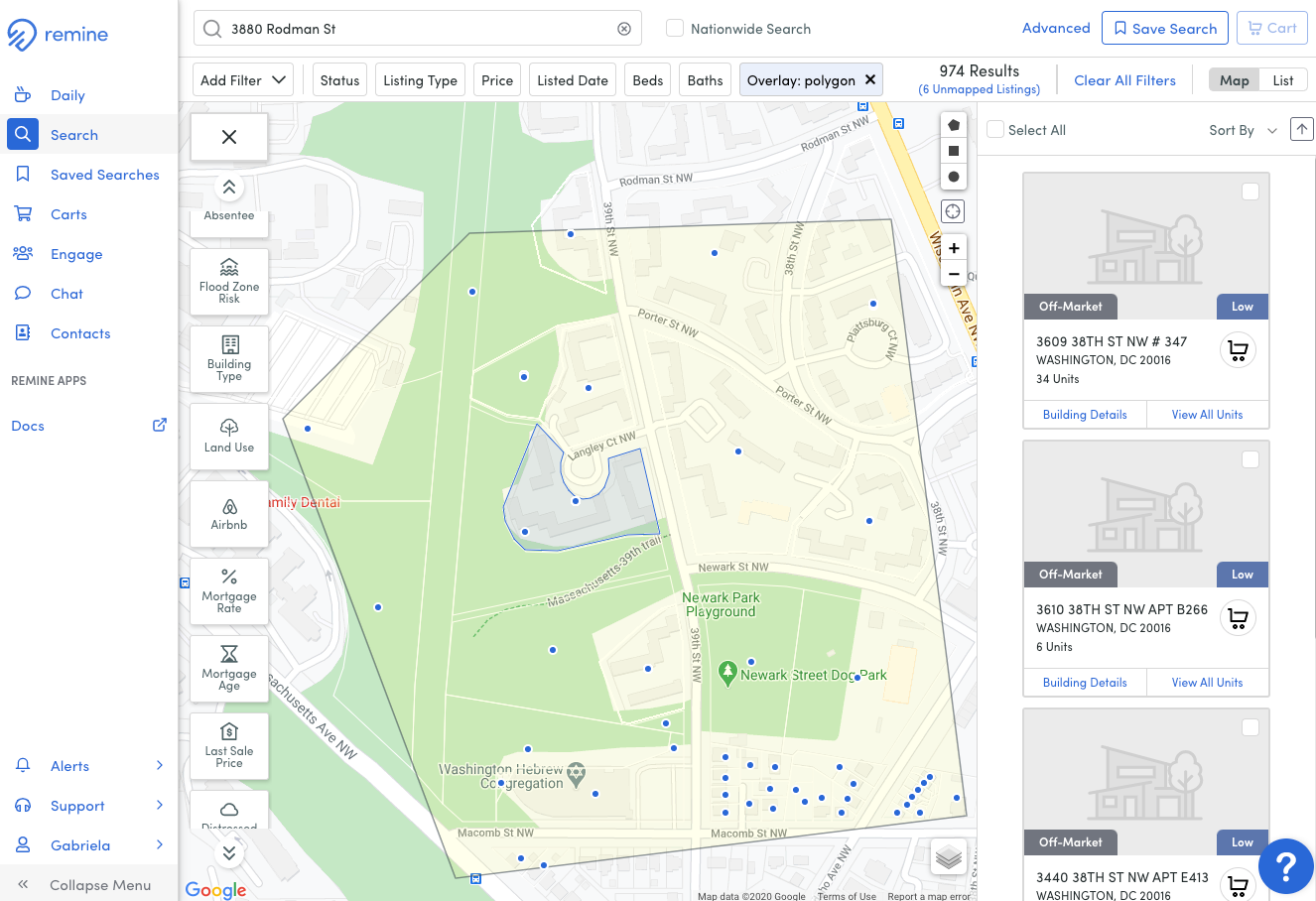
Task: Expand the Alerts menu
Action: tap(89, 766)
